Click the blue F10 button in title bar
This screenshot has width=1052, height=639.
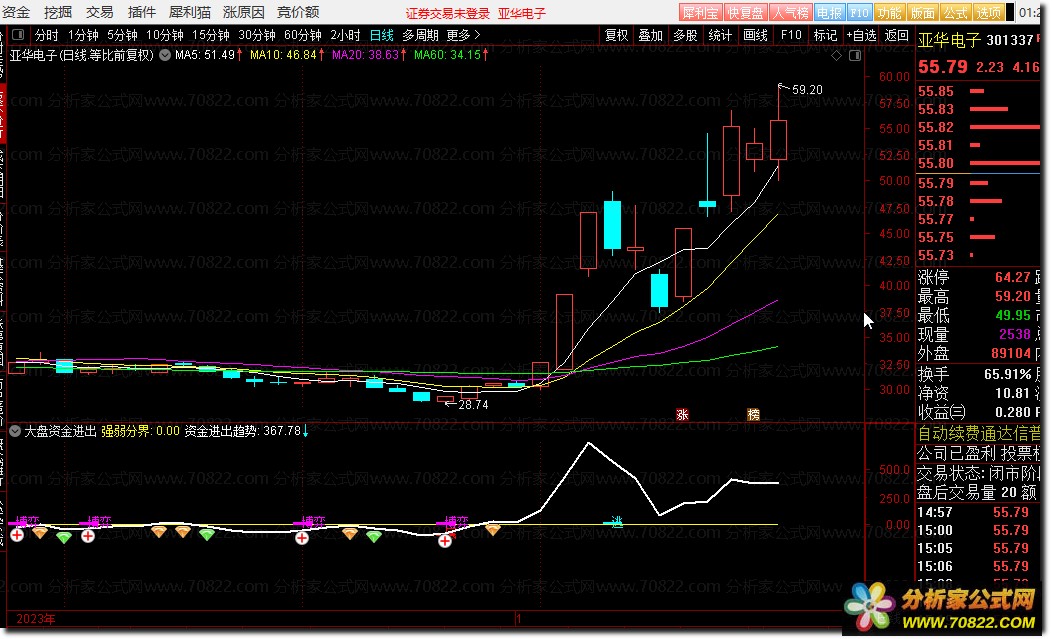(x=859, y=13)
